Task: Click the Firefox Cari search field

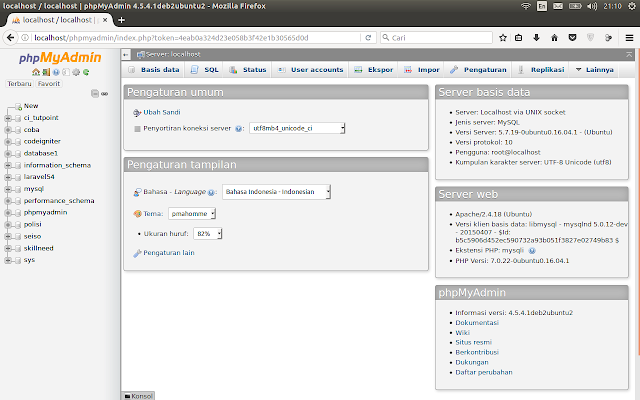Action: [436, 38]
